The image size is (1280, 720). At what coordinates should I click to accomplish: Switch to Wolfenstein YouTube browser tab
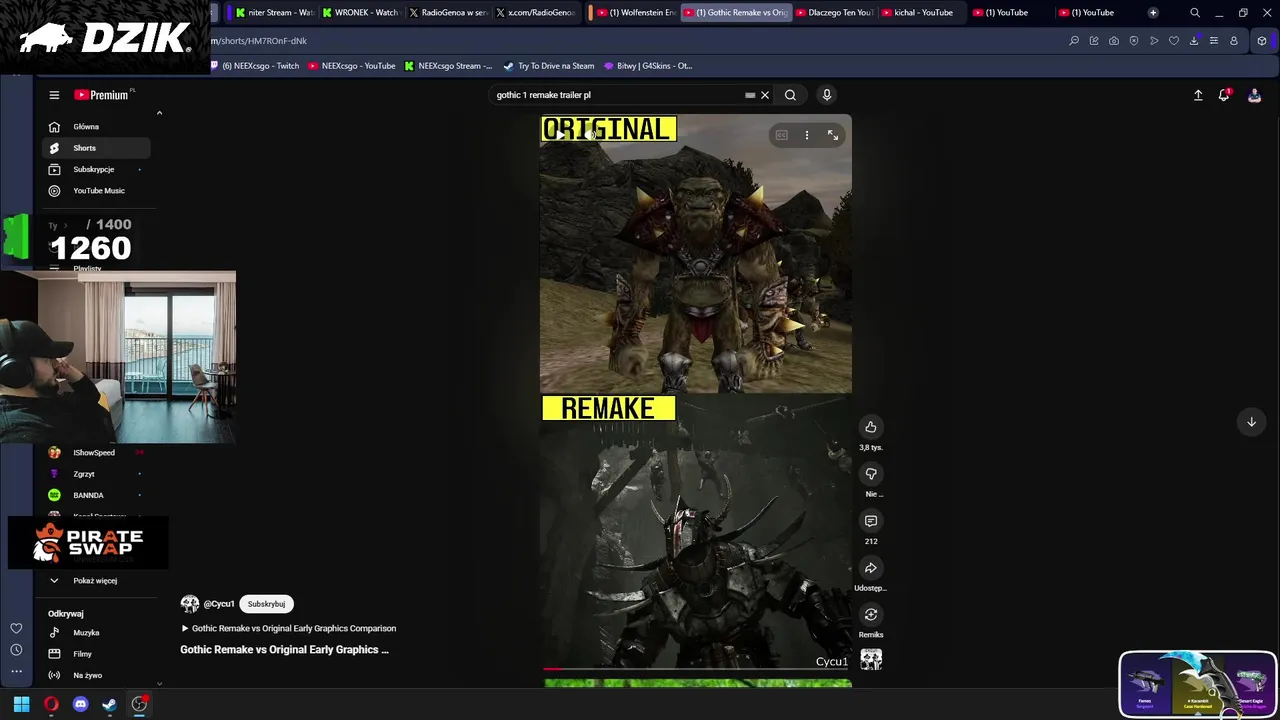636,12
